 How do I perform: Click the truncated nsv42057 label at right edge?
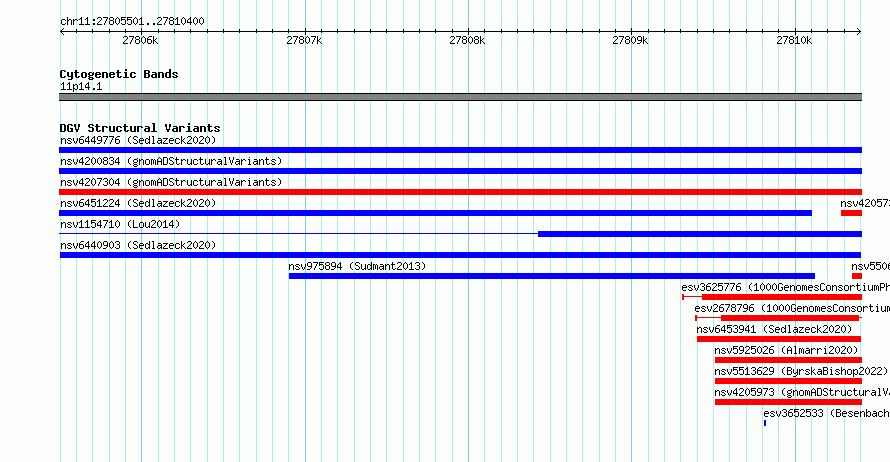[865, 203]
